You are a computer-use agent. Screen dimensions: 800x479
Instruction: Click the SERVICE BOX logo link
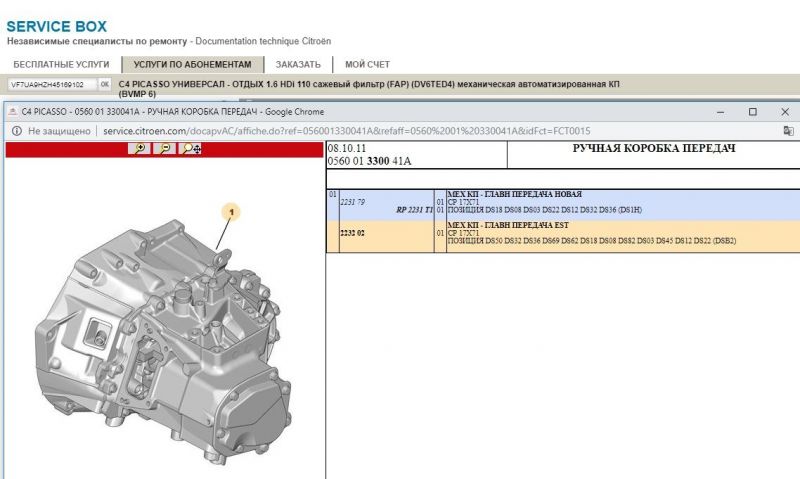click(56, 25)
